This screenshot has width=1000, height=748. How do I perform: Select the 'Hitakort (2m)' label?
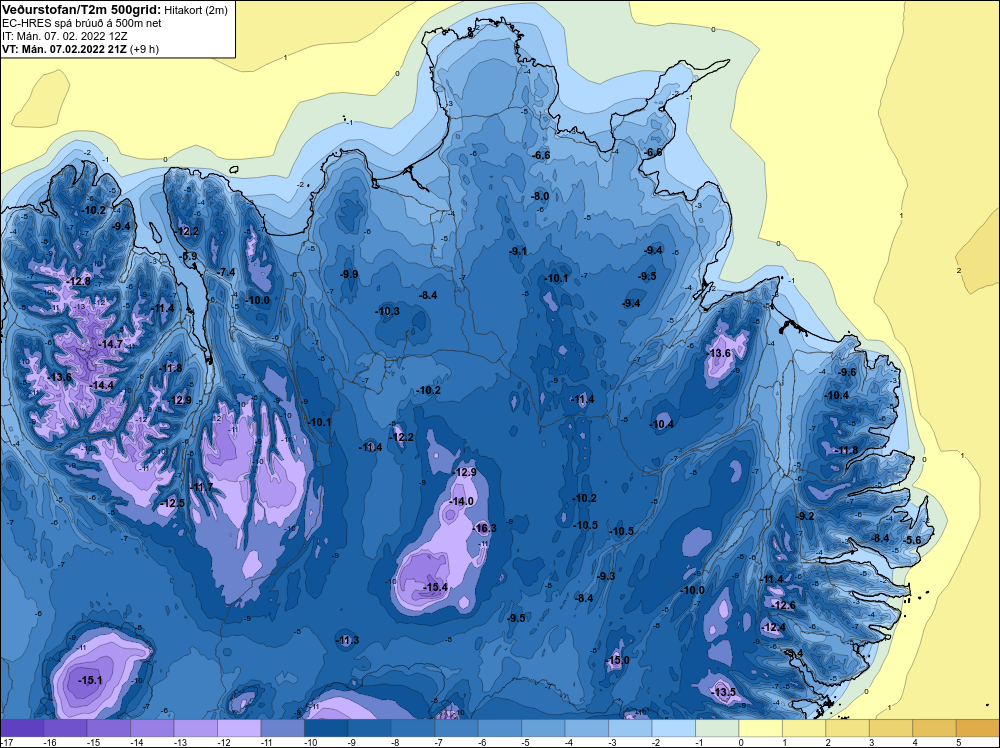coord(196,10)
